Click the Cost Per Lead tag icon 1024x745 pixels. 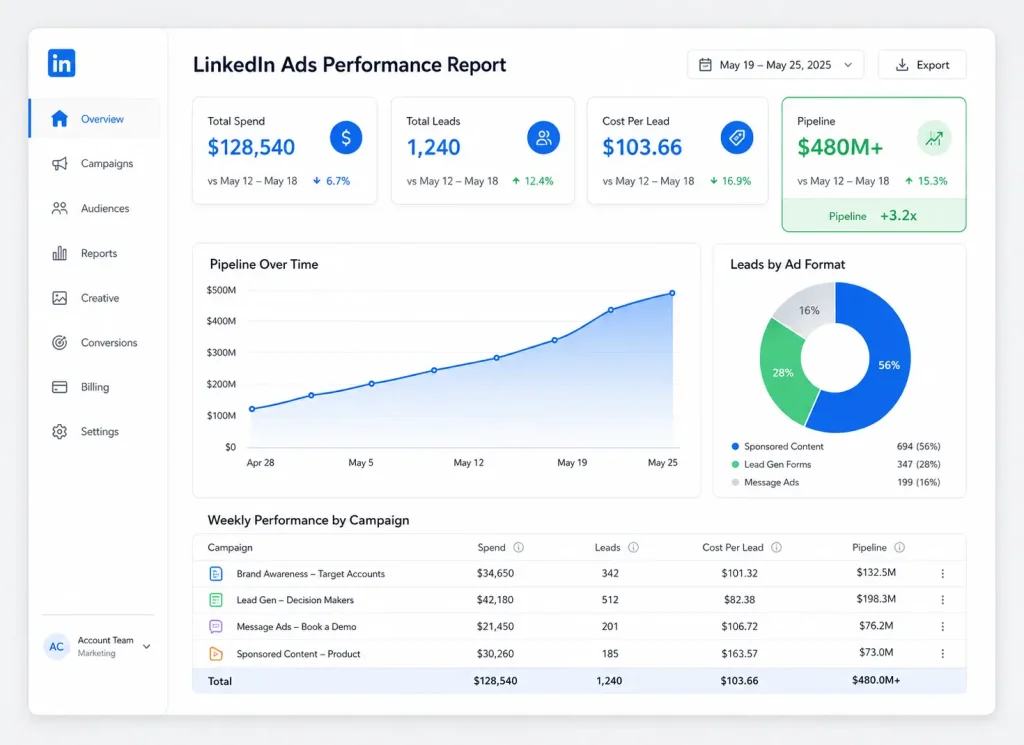(x=737, y=138)
